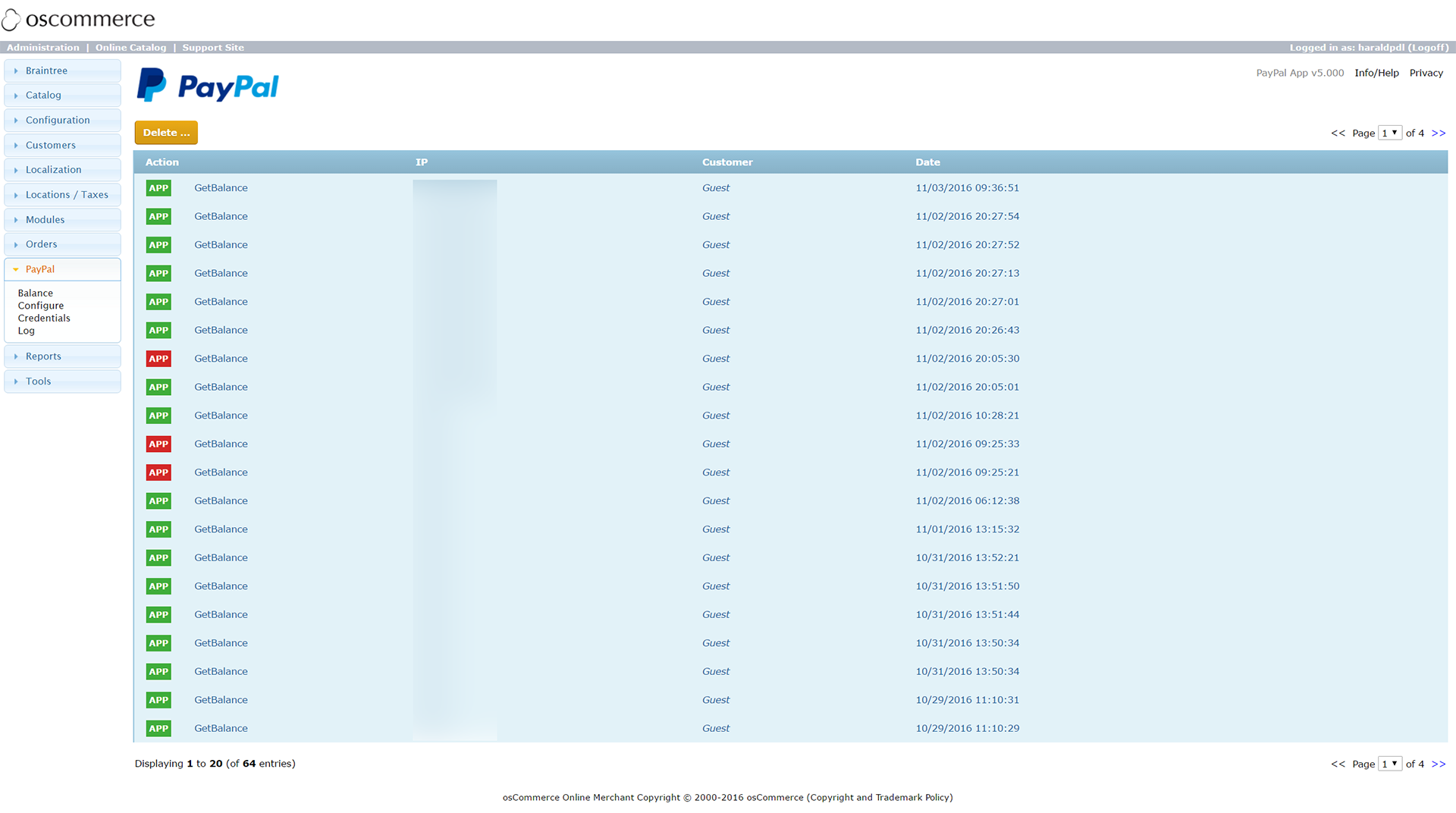Open Support Site in the top bar
Viewport: 1456px width, 813px height.
point(213,48)
